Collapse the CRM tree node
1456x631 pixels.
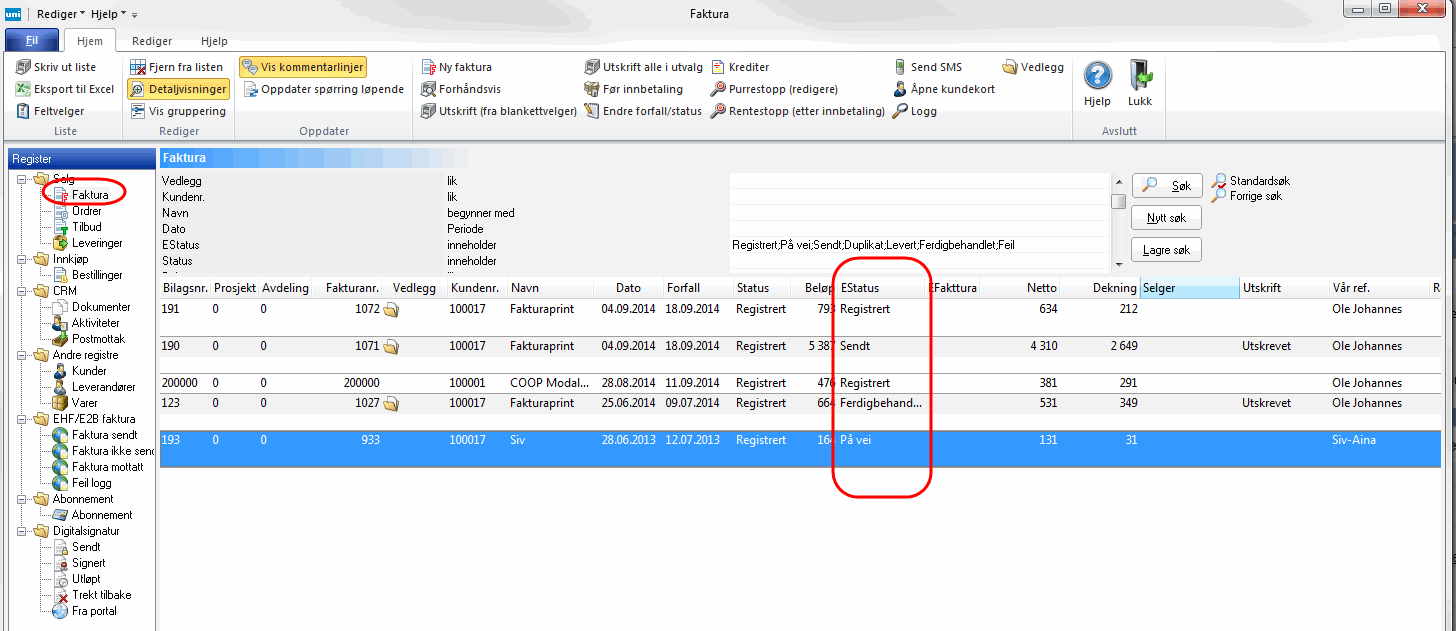pos(23,291)
